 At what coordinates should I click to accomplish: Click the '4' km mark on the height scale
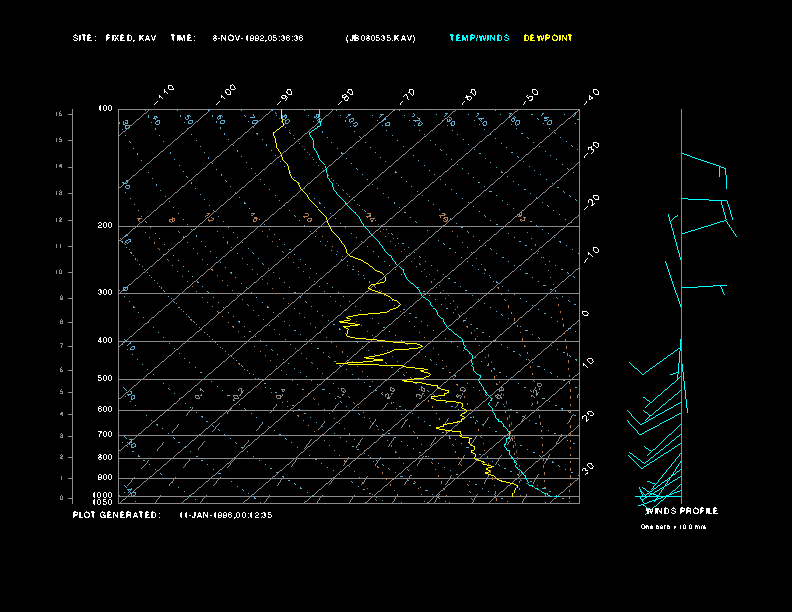click(x=61, y=415)
